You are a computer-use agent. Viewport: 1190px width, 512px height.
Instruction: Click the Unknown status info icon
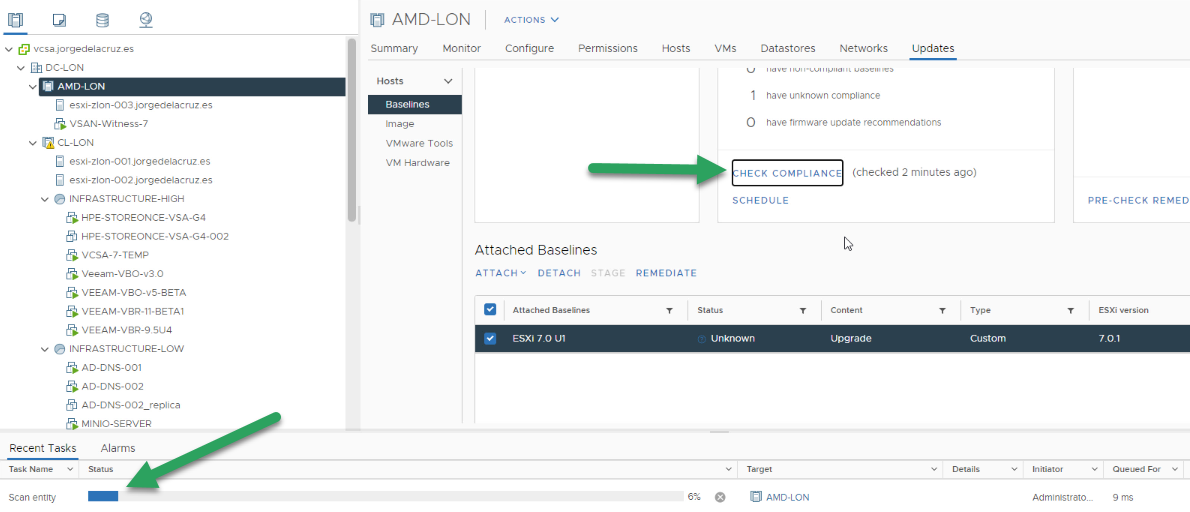701,339
